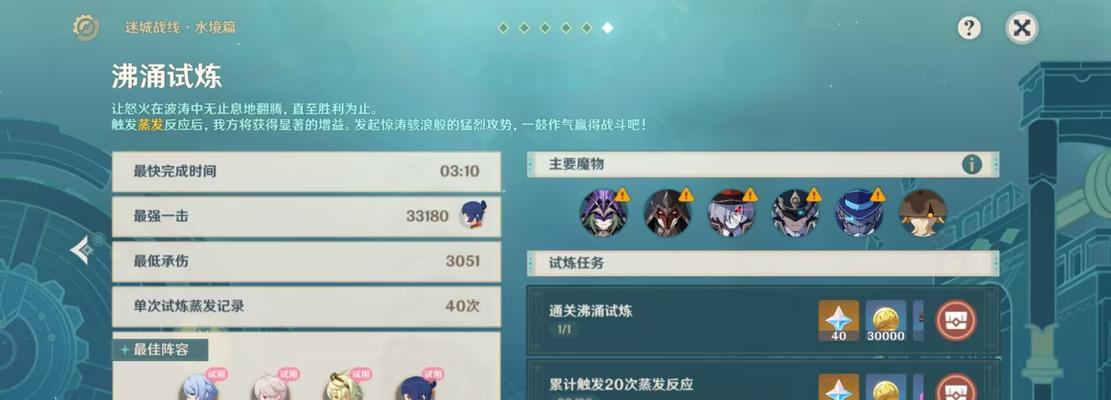Click the 30000 mora reward icon
Image resolution: width=1111 pixels, height=400 pixels.
(886, 321)
